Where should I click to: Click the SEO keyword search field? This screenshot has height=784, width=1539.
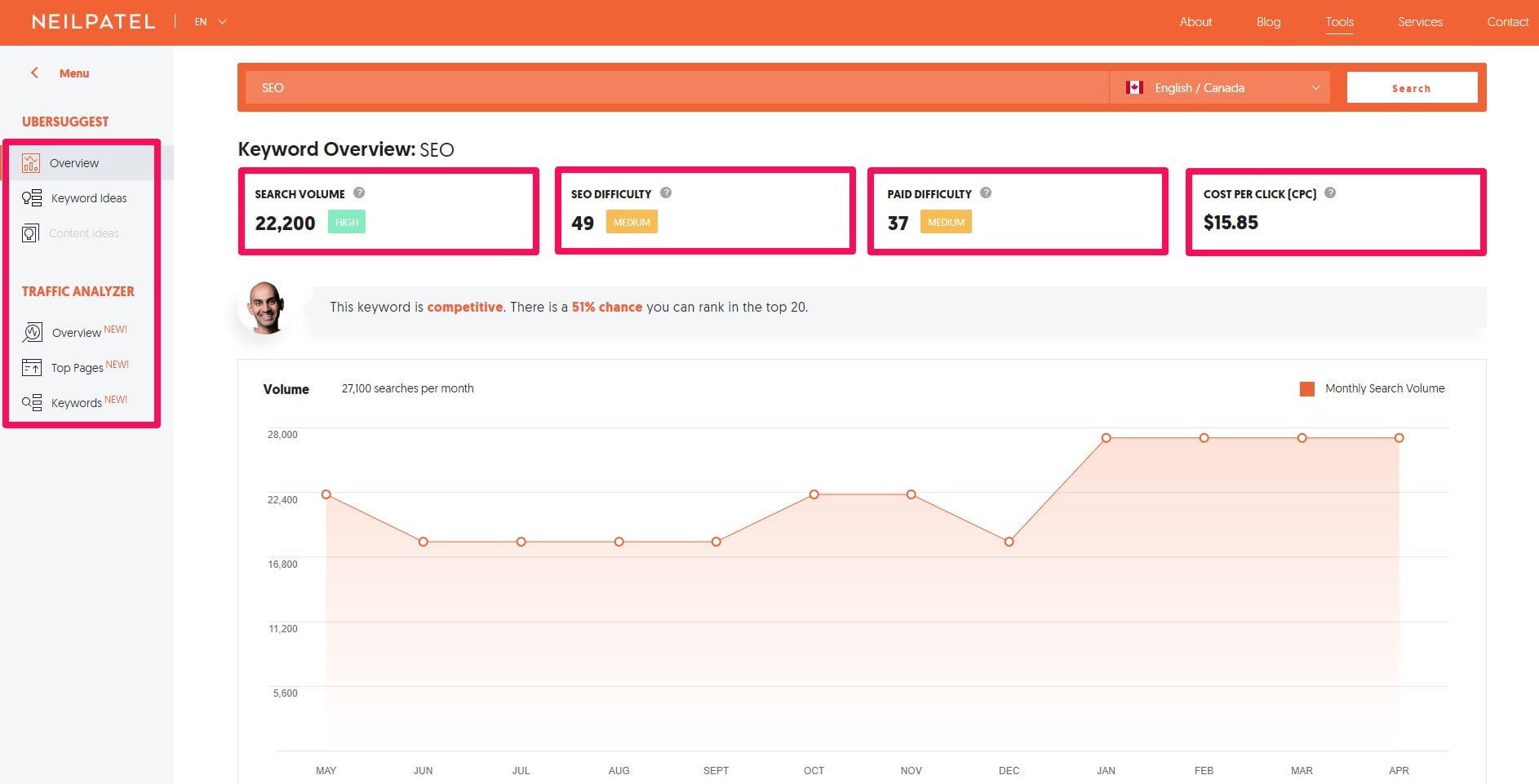(677, 87)
